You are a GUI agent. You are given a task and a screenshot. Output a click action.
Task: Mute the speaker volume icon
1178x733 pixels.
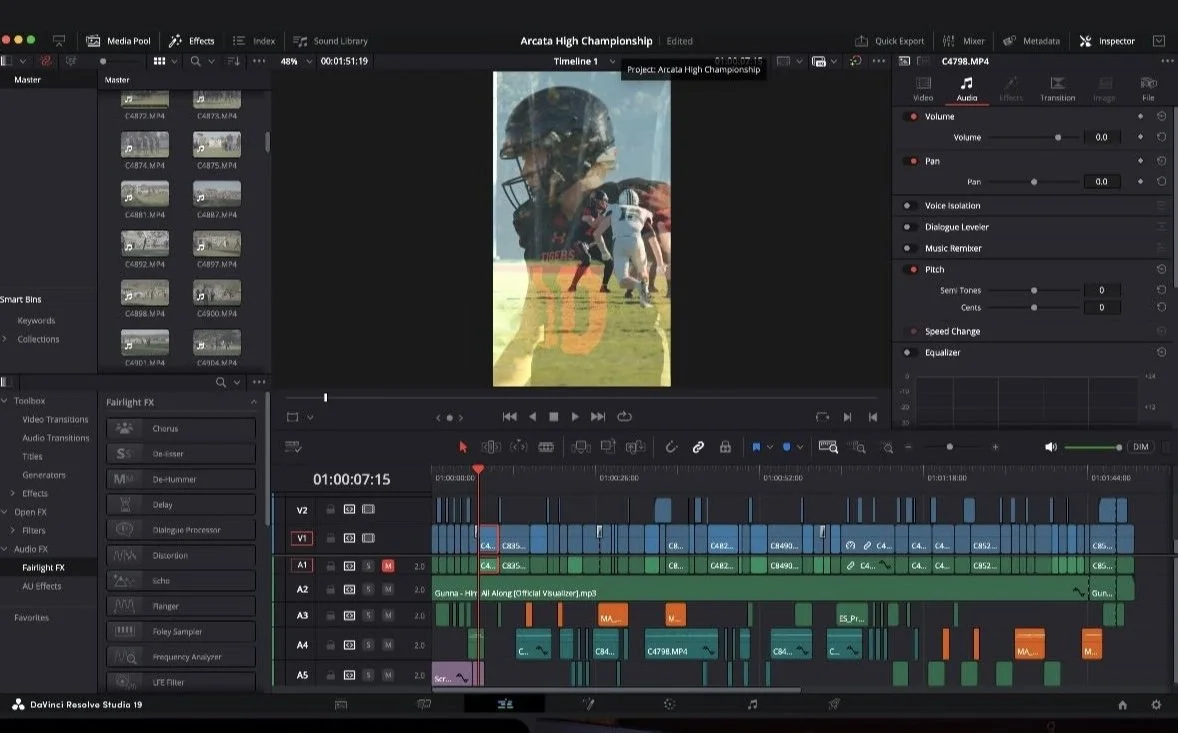click(x=1050, y=447)
